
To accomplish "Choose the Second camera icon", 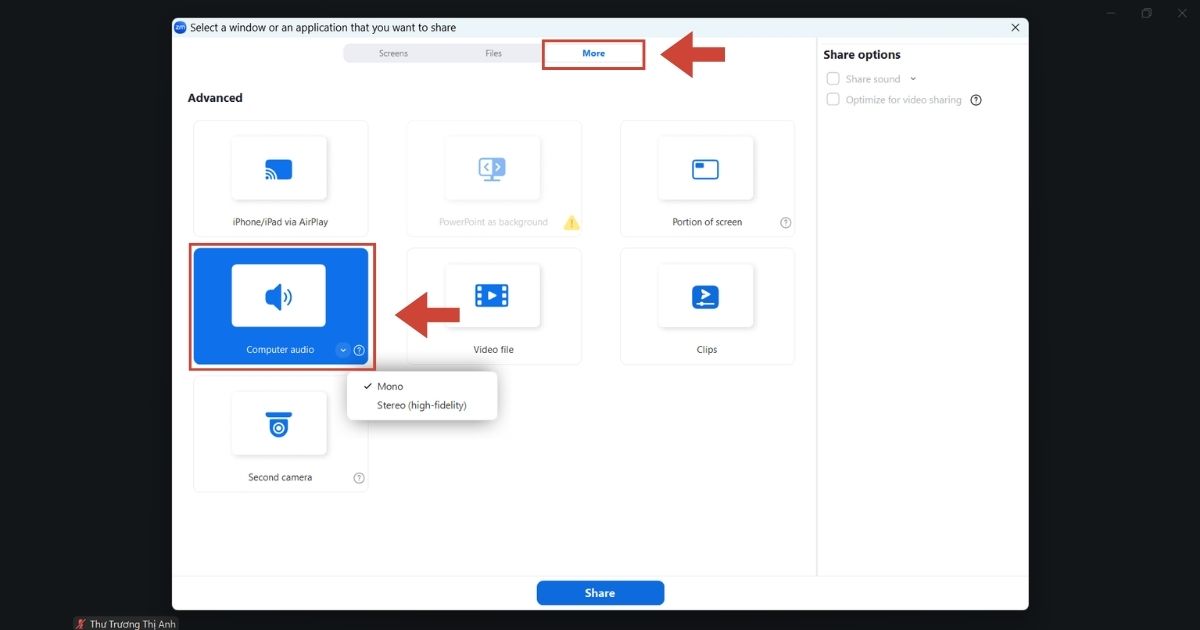I will [279, 423].
